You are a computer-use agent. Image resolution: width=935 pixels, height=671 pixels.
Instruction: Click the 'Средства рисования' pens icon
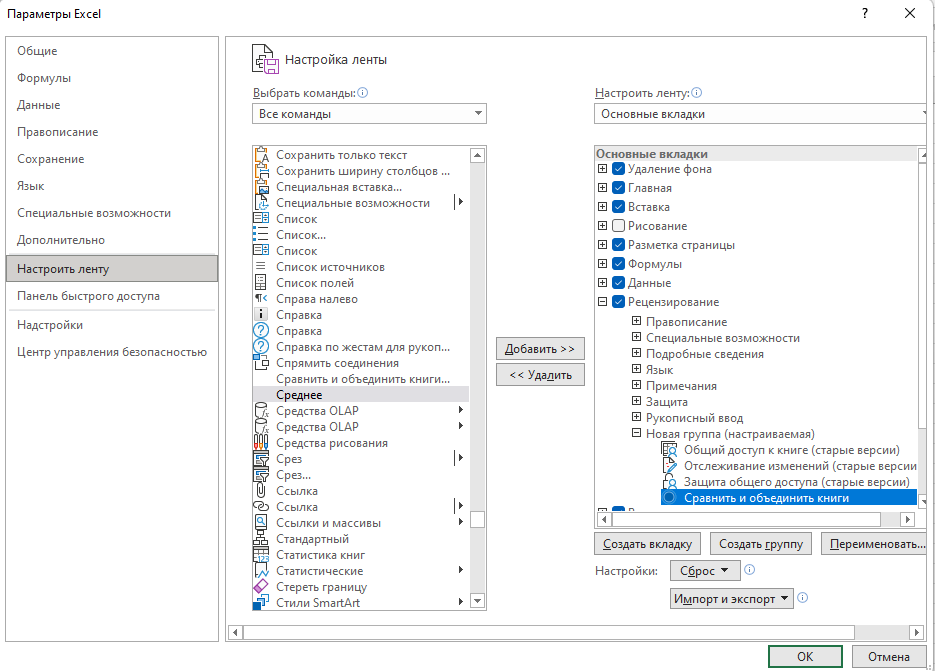coord(261,443)
